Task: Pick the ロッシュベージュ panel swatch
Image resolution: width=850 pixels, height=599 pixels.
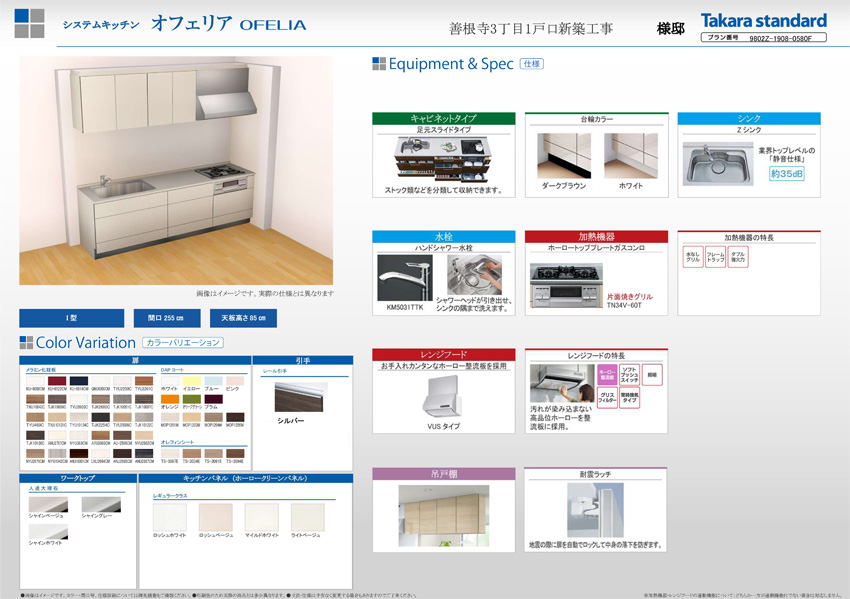Action: coord(216,517)
